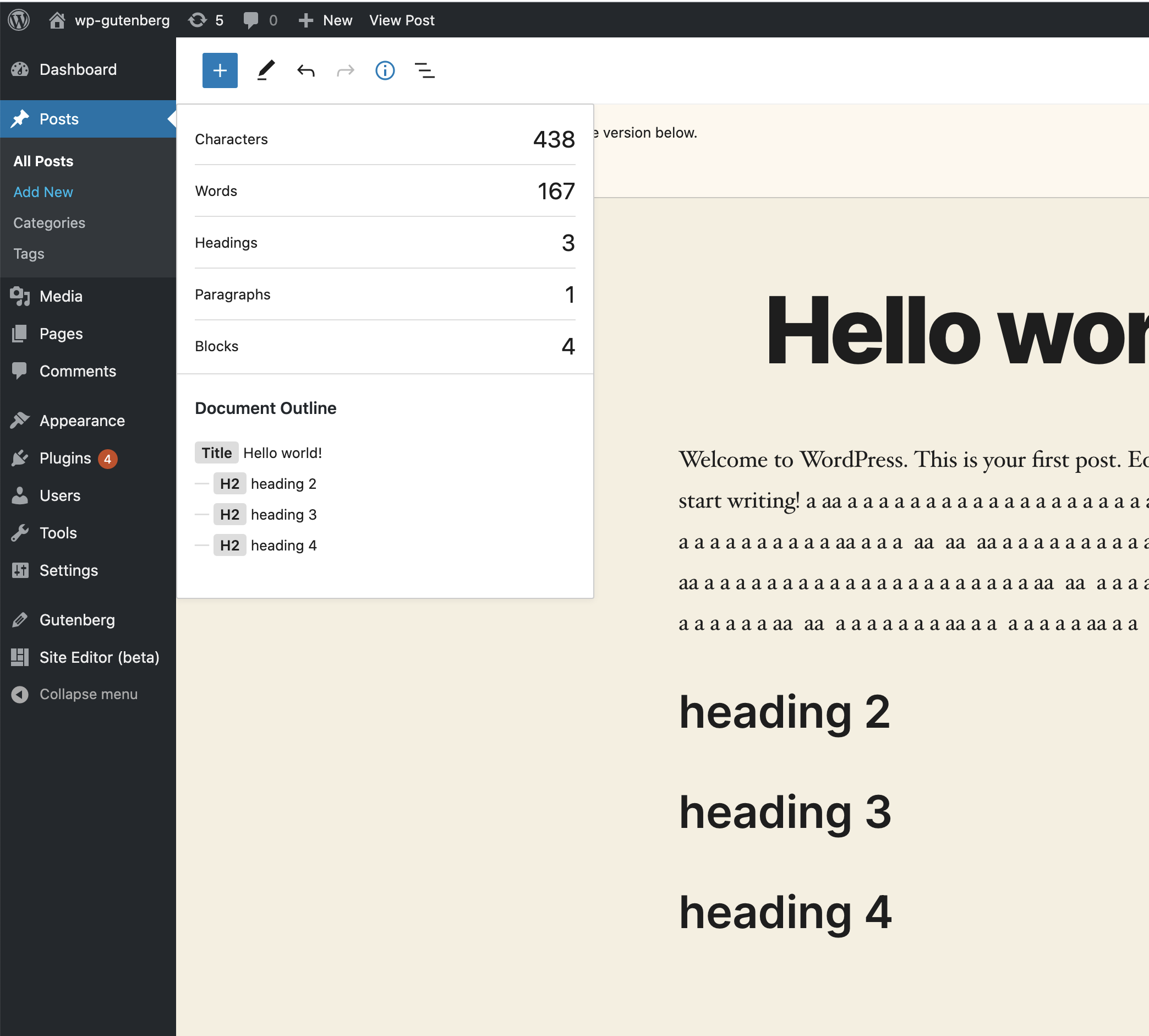
Task: Jump to 'heading 2' in document outline
Action: [265, 483]
